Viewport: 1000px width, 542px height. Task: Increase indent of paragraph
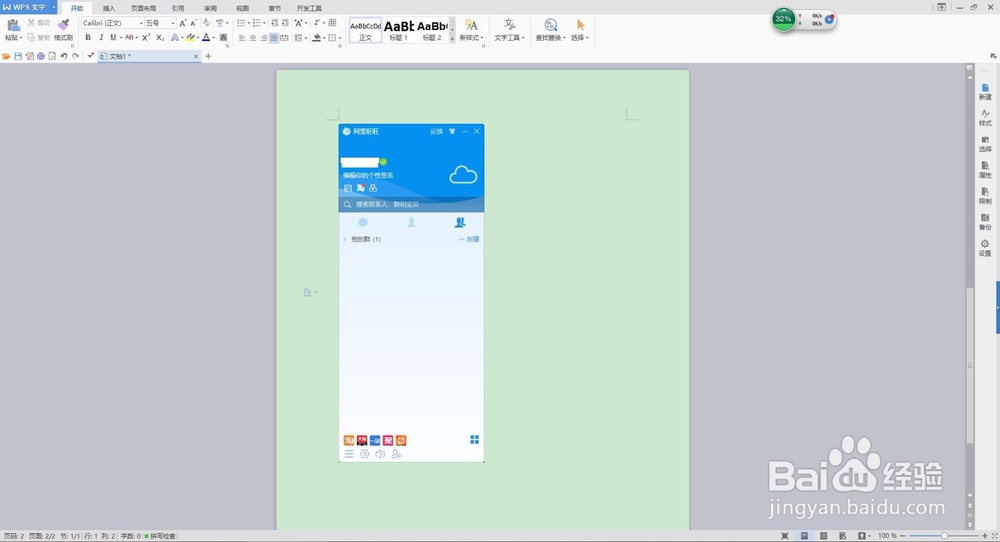point(285,23)
